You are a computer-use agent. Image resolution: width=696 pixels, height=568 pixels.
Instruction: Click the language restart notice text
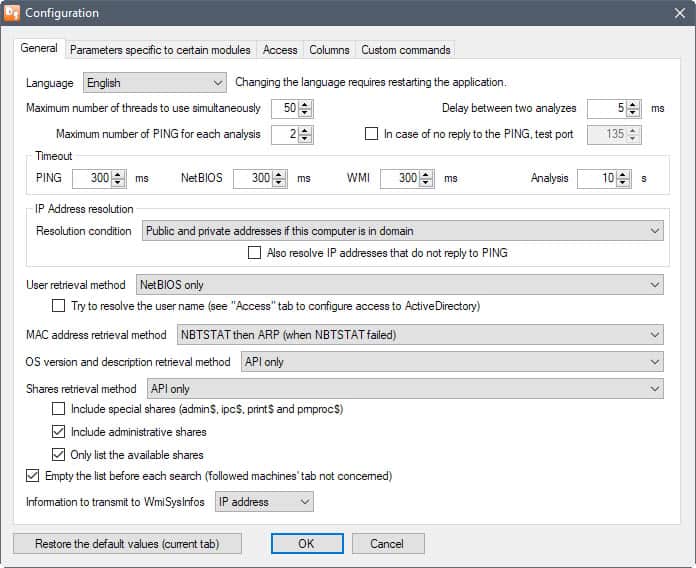click(371, 82)
